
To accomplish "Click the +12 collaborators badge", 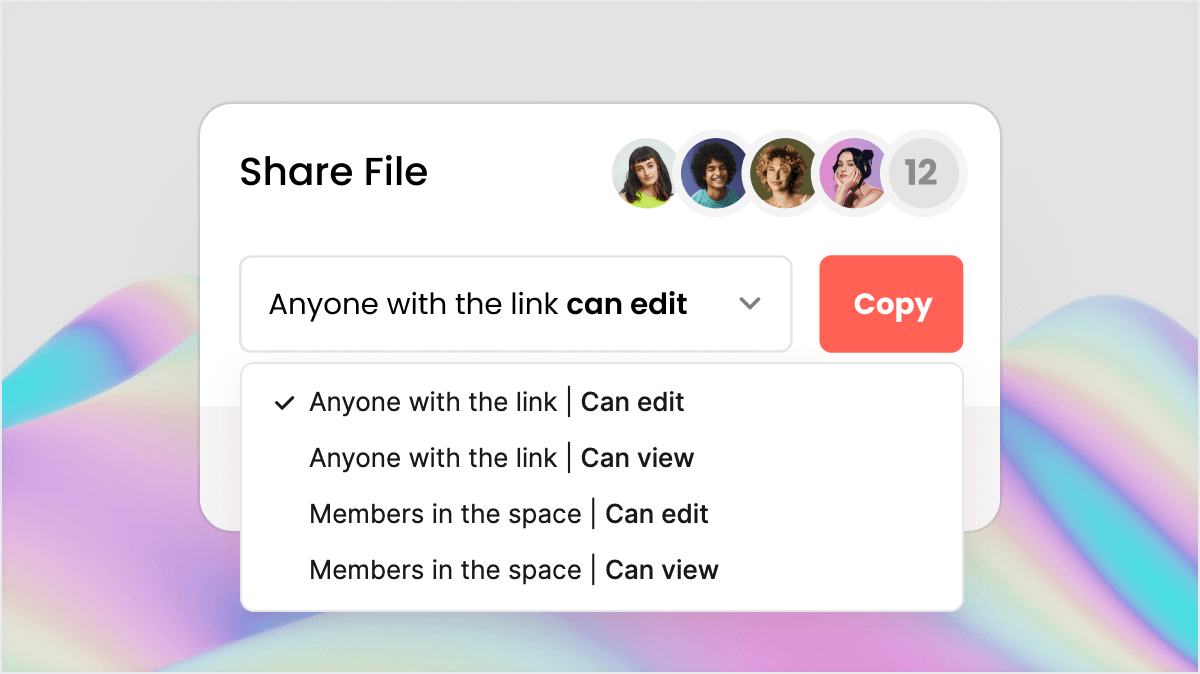I will pos(925,173).
